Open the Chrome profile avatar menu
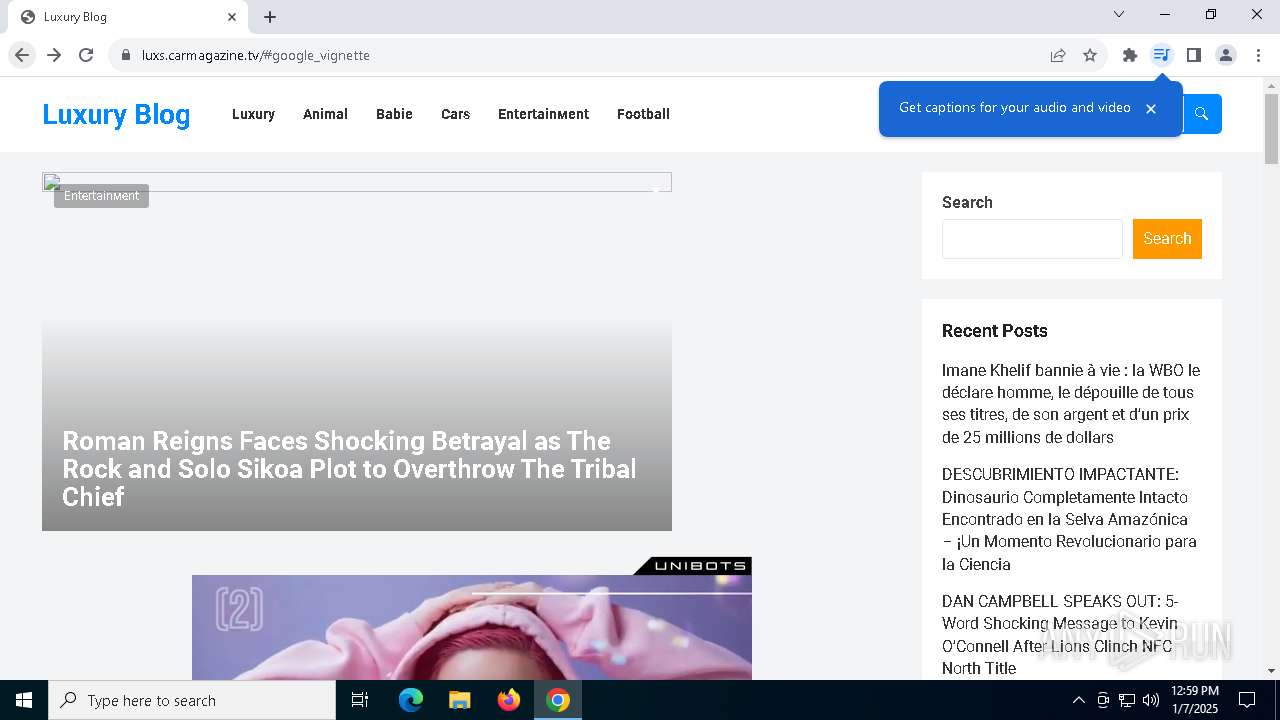This screenshot has height=720, width=1280. pos(1226,55)
